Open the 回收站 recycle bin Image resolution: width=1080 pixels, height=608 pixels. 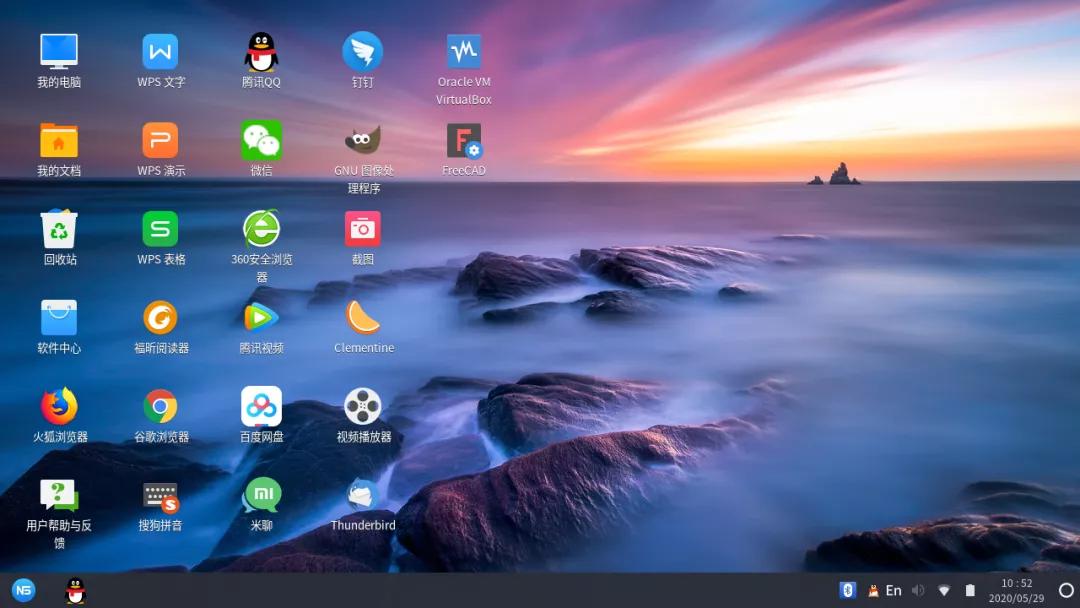59,229
